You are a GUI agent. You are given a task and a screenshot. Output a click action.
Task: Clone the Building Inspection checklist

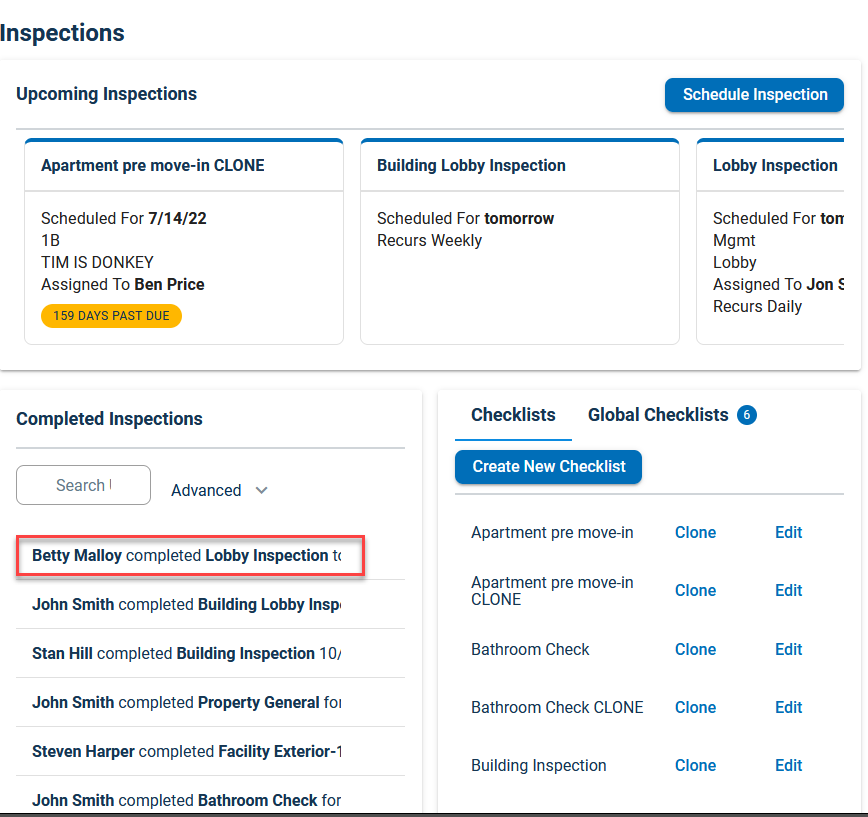click(695, 766)
